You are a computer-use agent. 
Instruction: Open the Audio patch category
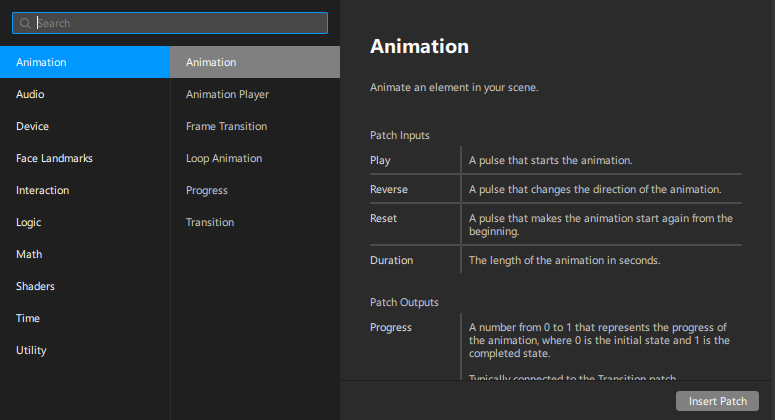(84, 94)
